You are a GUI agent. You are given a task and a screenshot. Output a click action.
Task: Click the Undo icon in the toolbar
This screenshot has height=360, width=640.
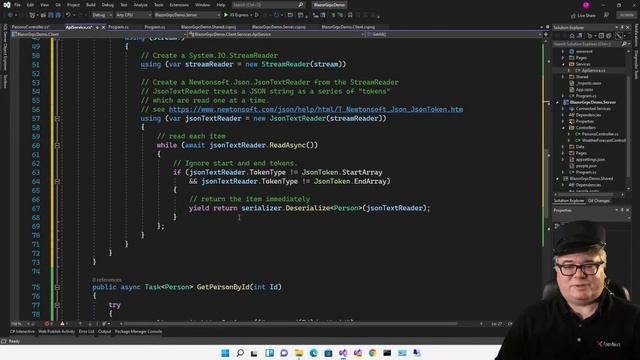click(68, 15)
